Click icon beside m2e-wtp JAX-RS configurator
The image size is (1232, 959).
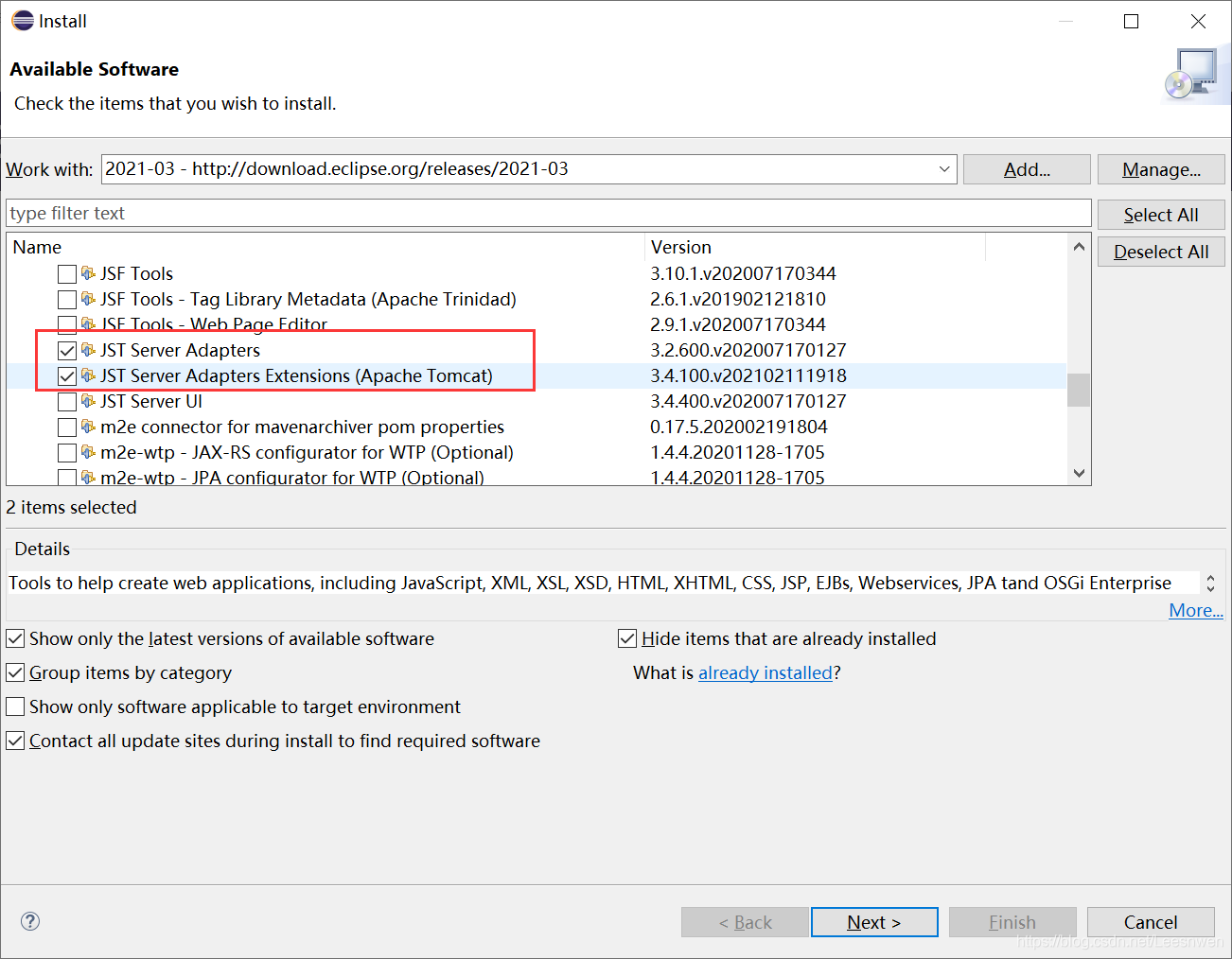click(x=88, y=452)
